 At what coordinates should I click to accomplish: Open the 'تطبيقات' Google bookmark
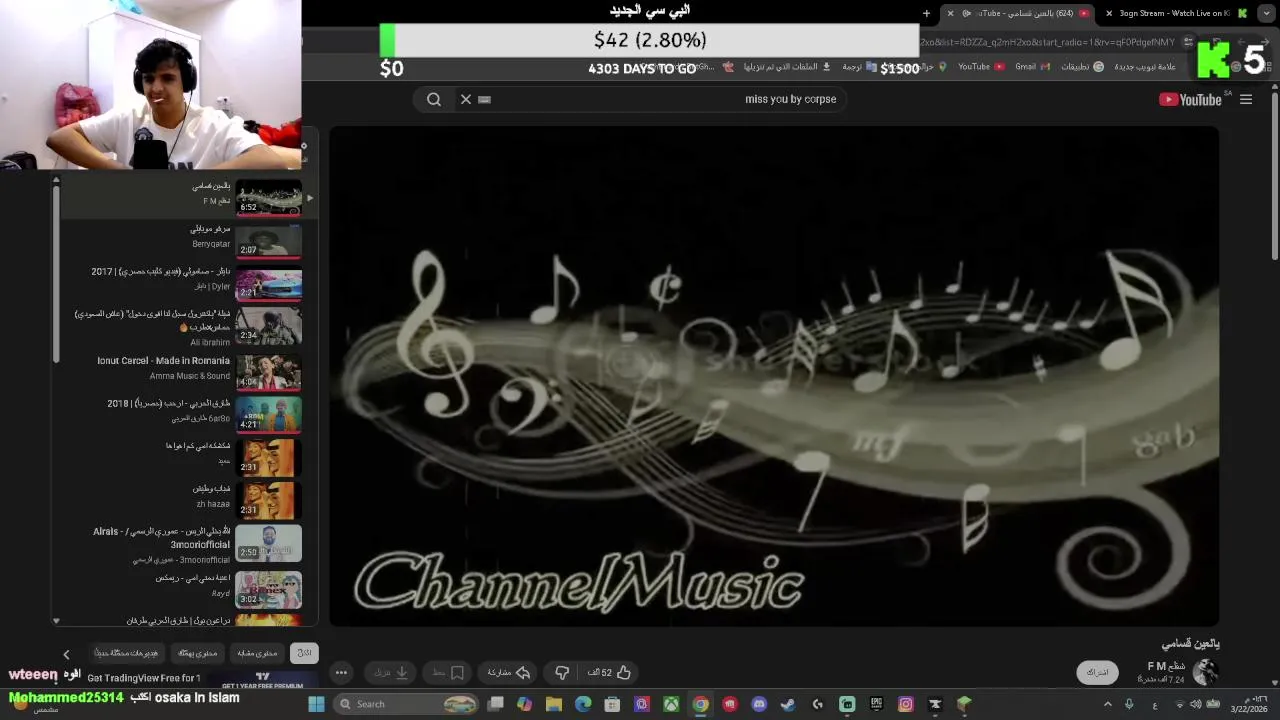pyautogui.click(x=1082, y=67)
